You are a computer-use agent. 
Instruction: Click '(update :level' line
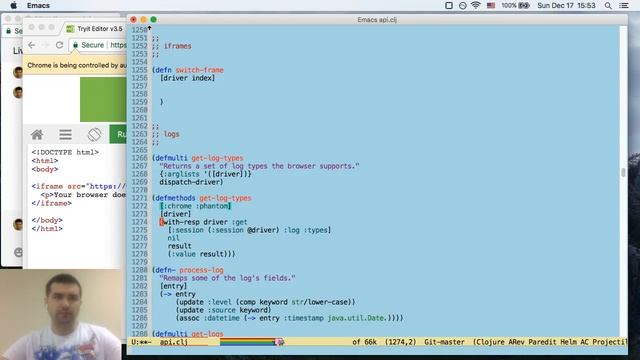265,302
